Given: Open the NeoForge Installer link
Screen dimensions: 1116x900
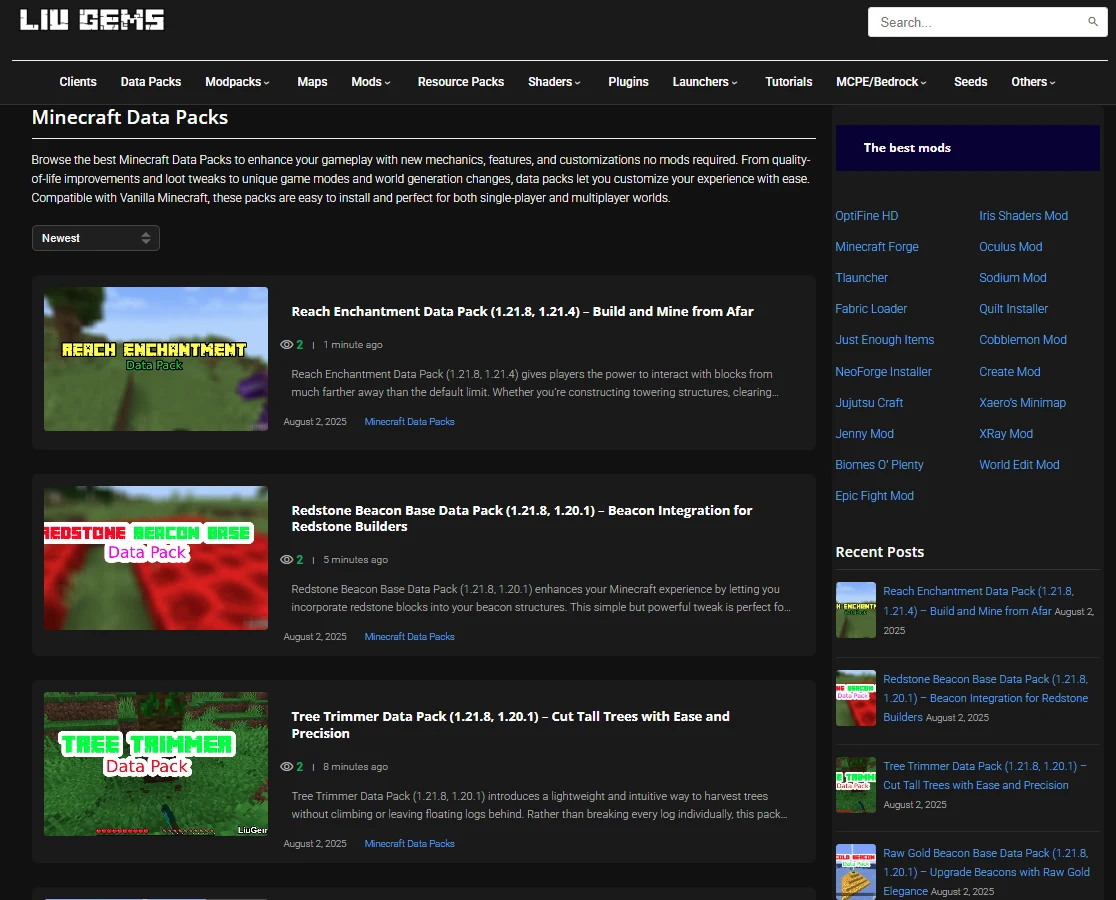Looking at the screenshot, I should coord(883,371).
